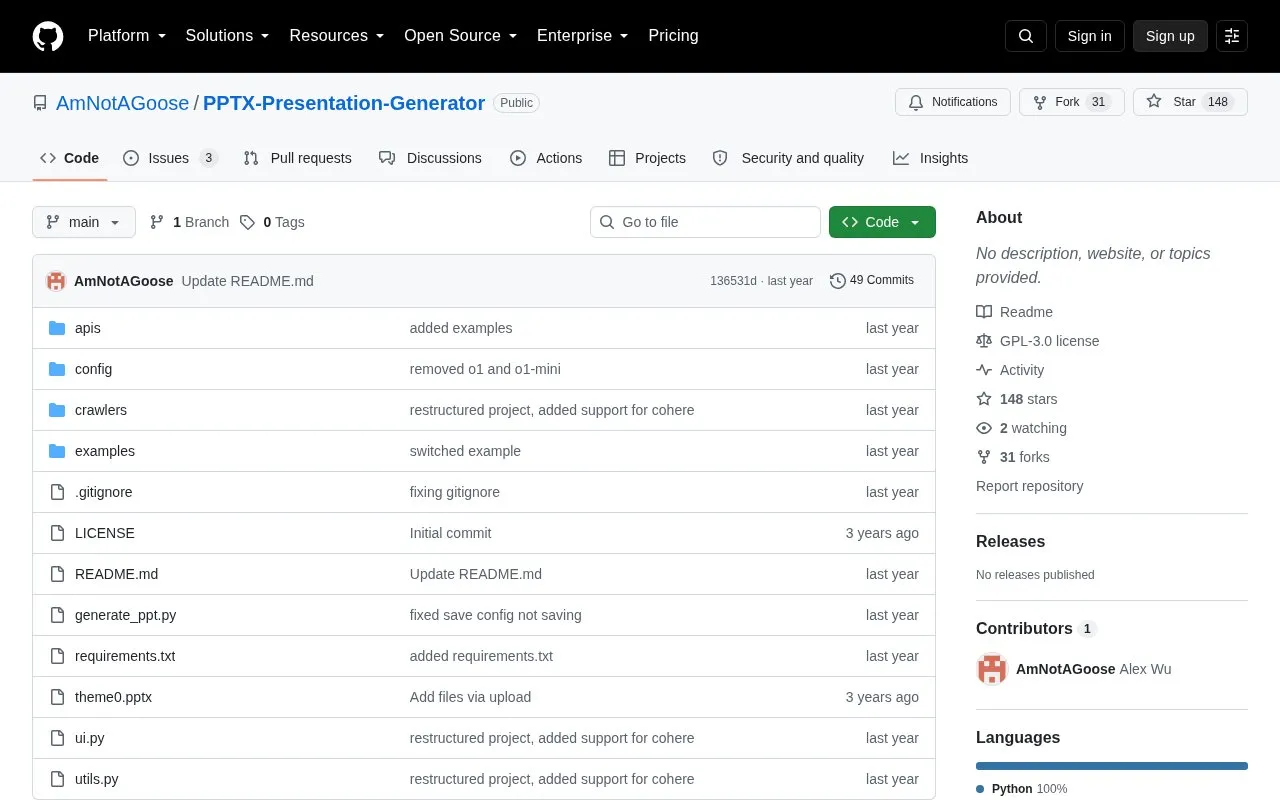This screenshot has width=1280, height=800.
Task: Click the LICENSE file icon
Action: tap(57, 533)
